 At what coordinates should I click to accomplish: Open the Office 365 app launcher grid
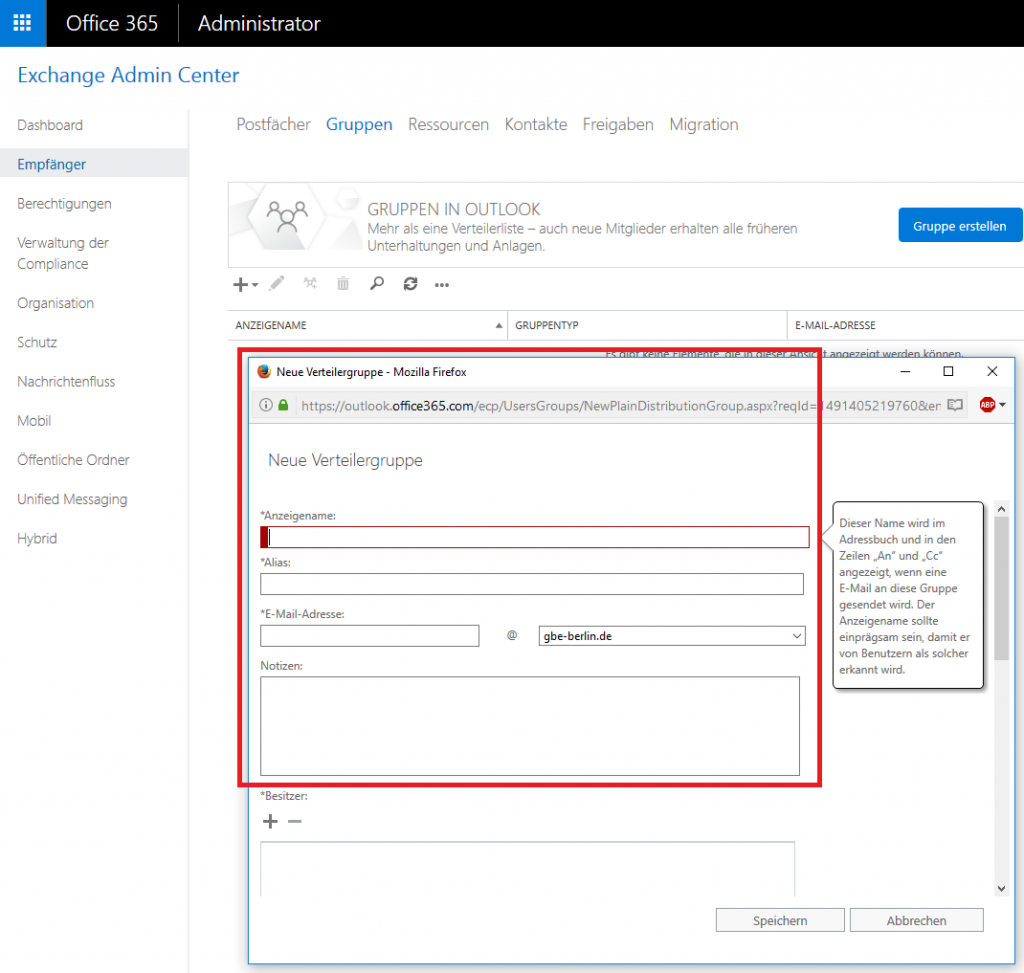[x=23, y=23]
